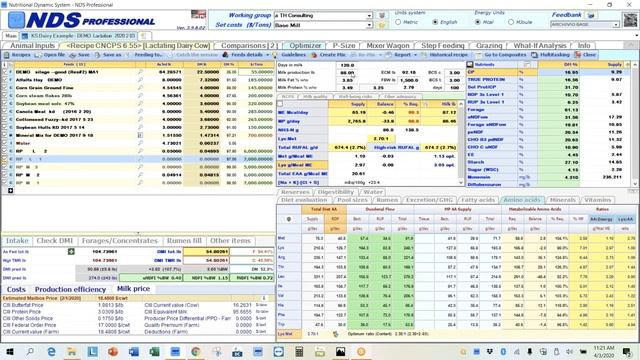Open the Main document tab
The height and width of the screenshot is (360, 640).
point(11,36)
